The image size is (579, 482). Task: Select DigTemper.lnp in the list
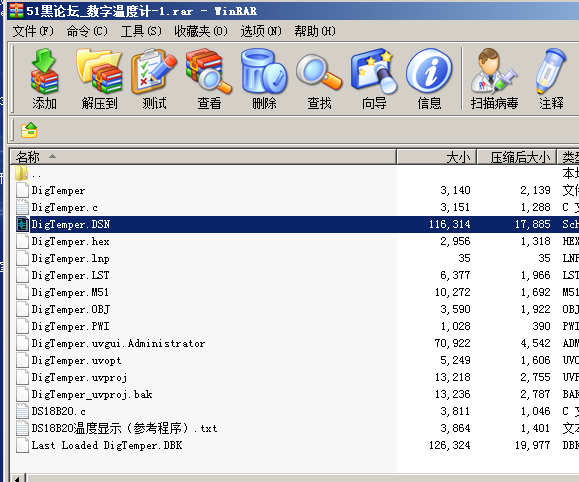tap(71, 259)
